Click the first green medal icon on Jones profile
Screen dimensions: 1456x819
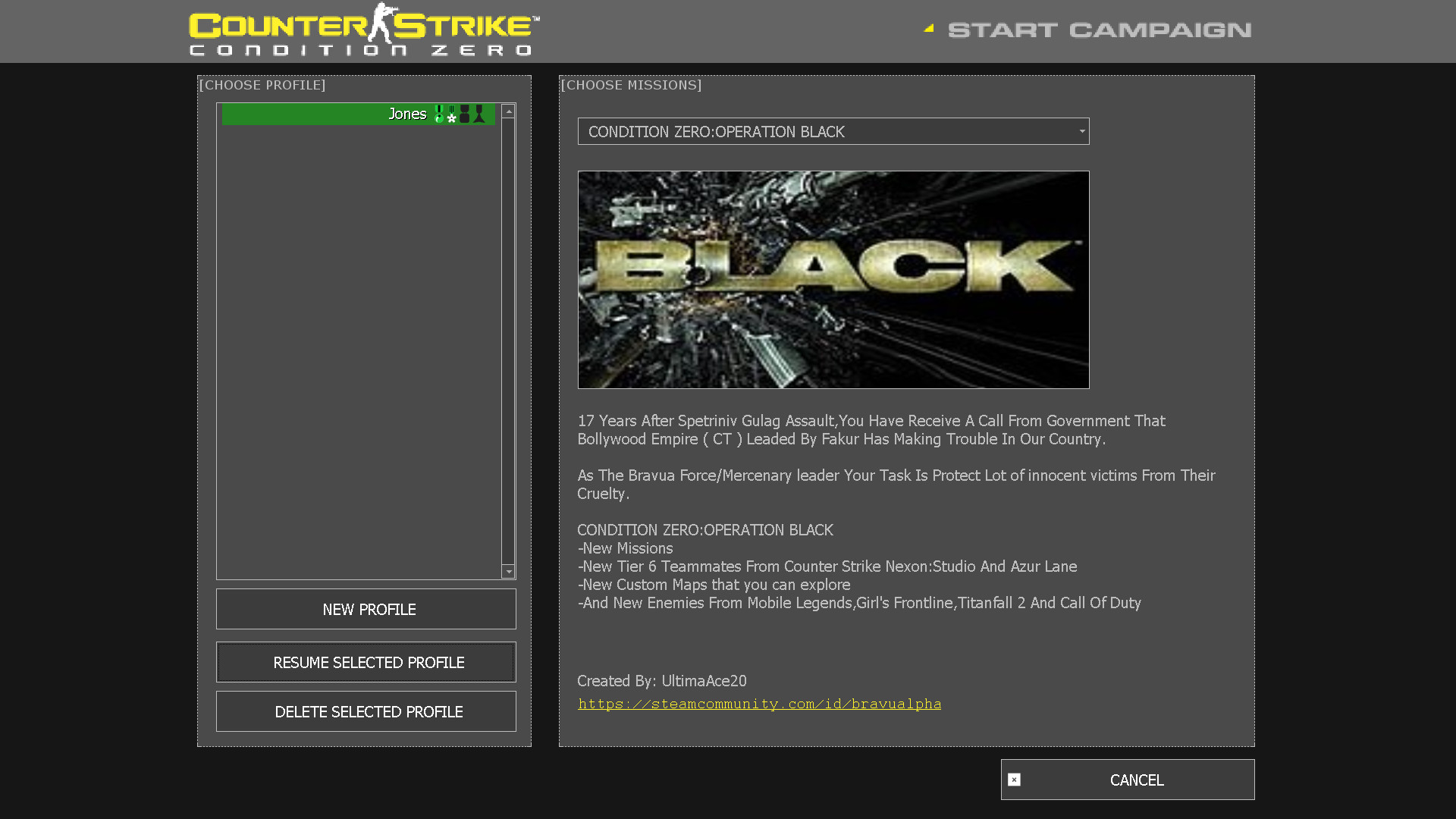coord(439,114)
